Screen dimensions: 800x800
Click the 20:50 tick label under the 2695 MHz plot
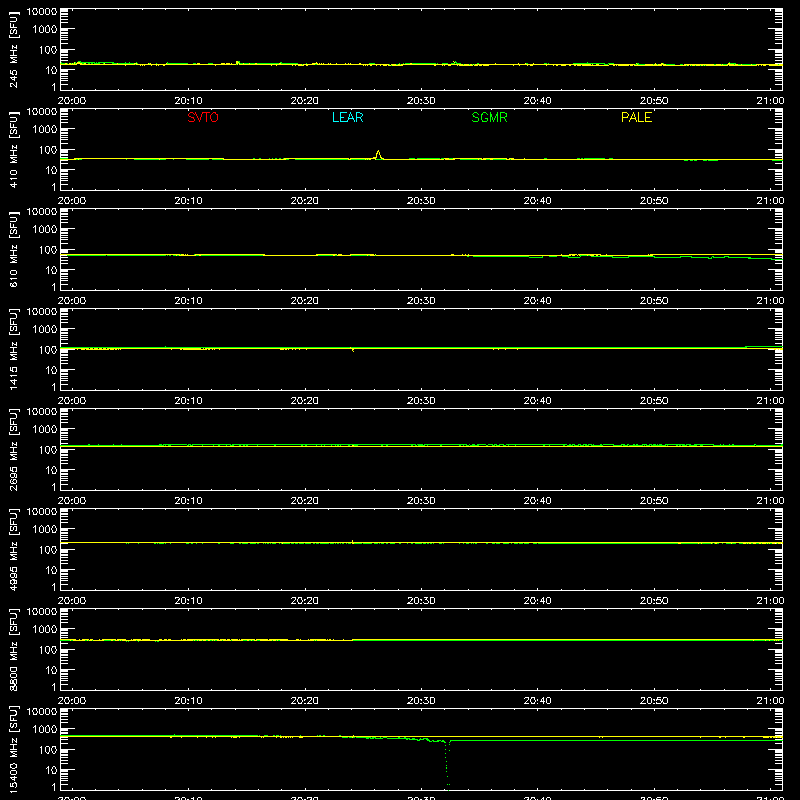click(654, 501)
